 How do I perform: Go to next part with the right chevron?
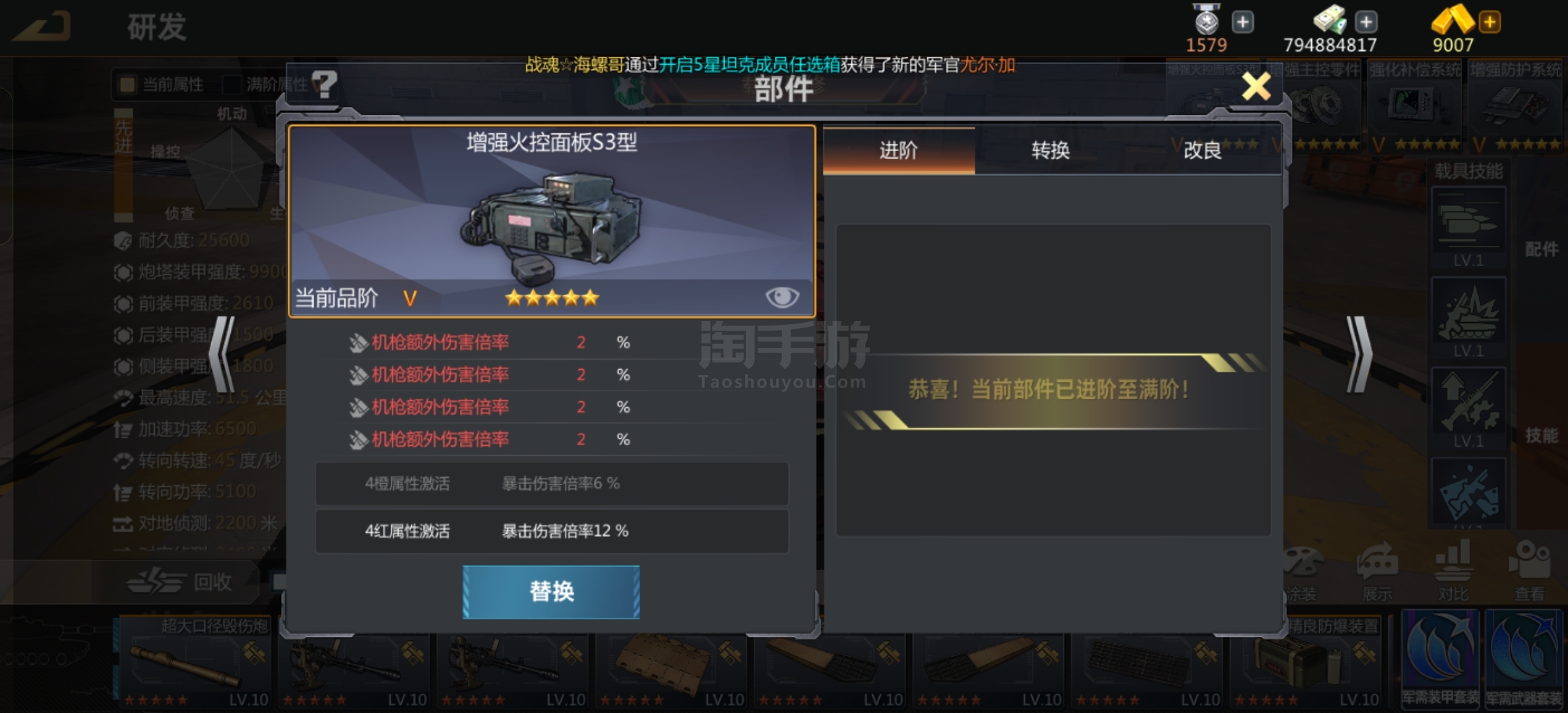pyautogui.click(x=1359, y=355)
